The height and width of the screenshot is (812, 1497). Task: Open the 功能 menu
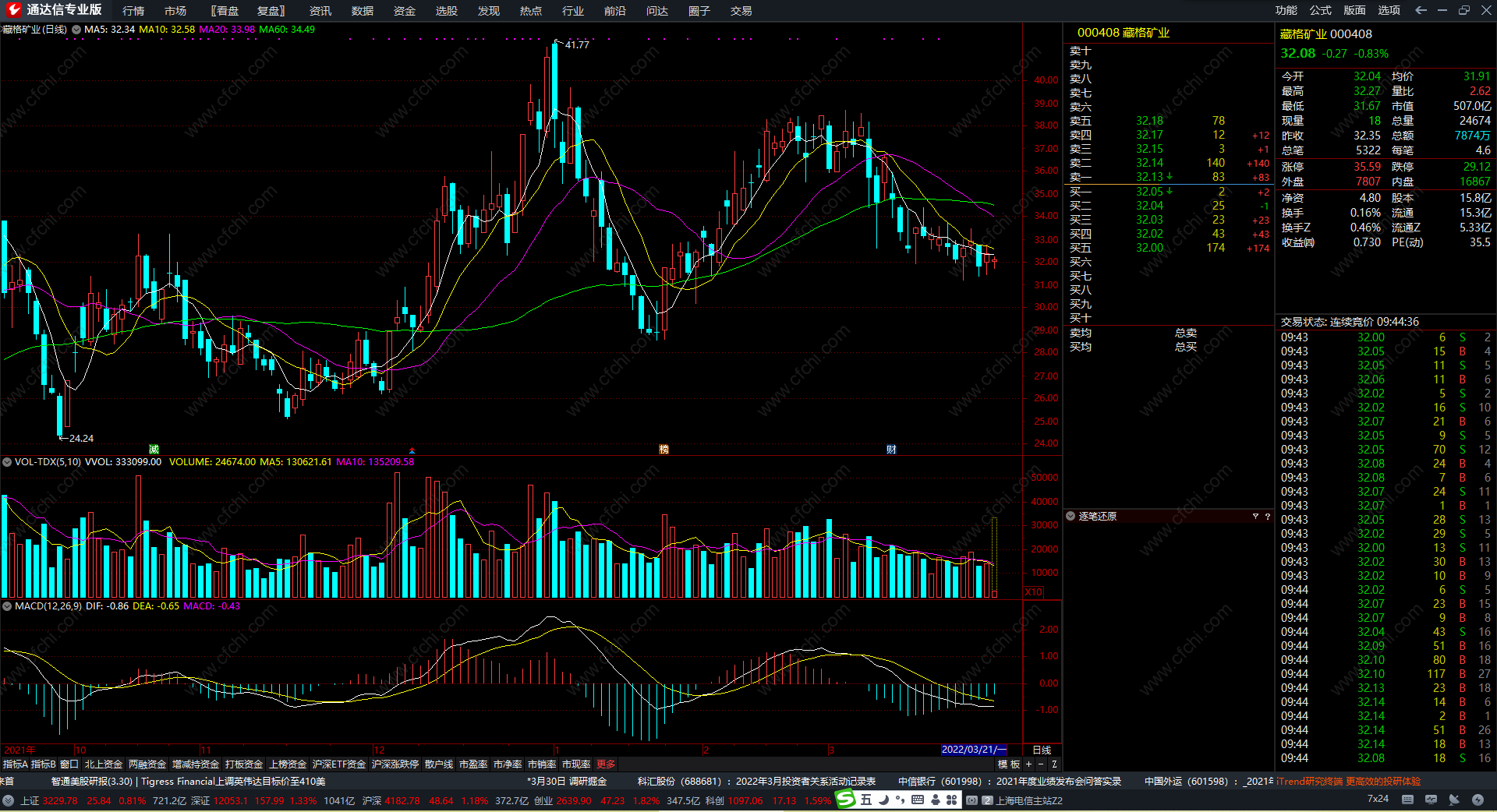click(x=1286, y=10)
